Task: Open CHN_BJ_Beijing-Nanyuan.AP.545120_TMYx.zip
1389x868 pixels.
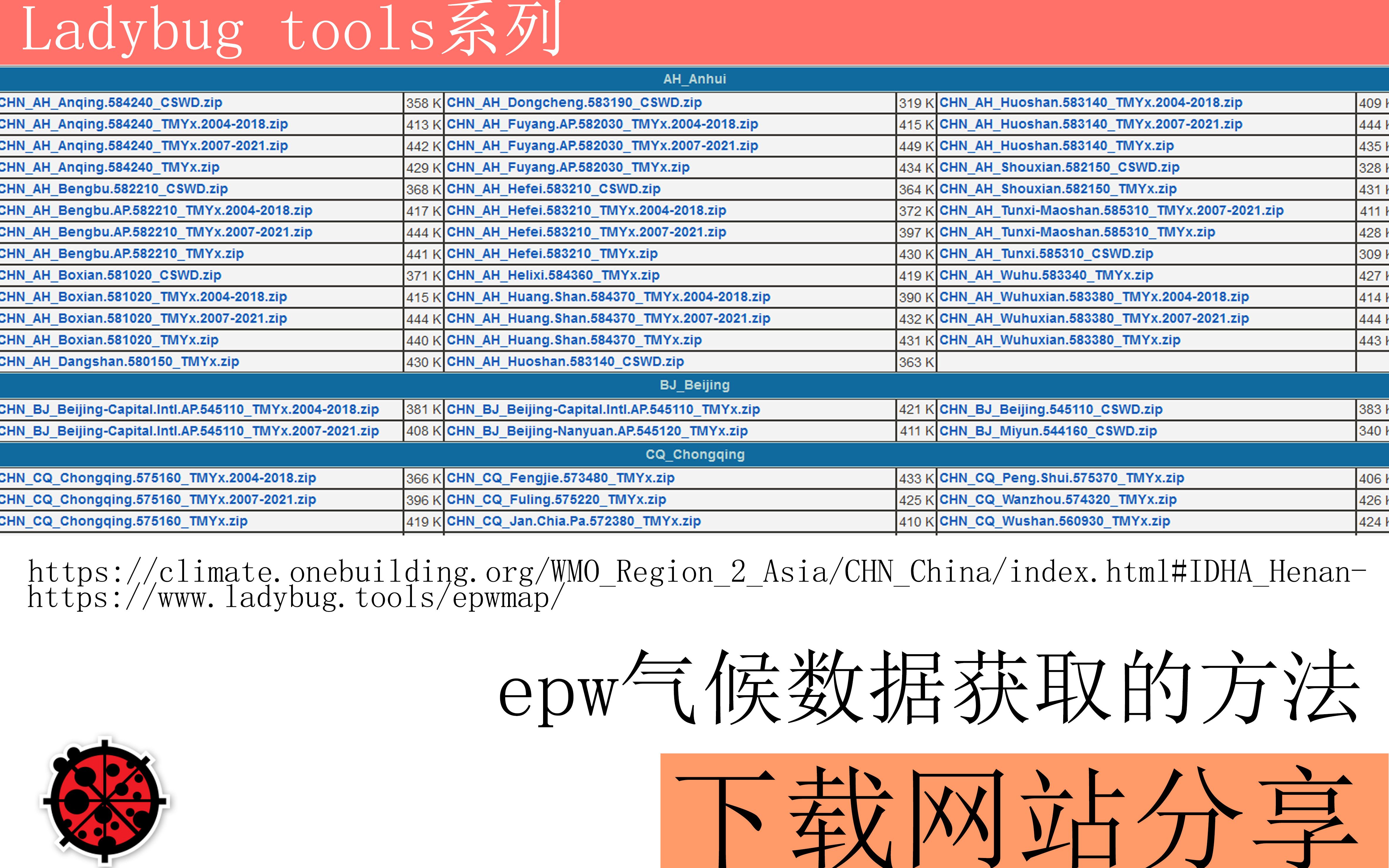Action: pyautogui.click(x=597, y=431)
